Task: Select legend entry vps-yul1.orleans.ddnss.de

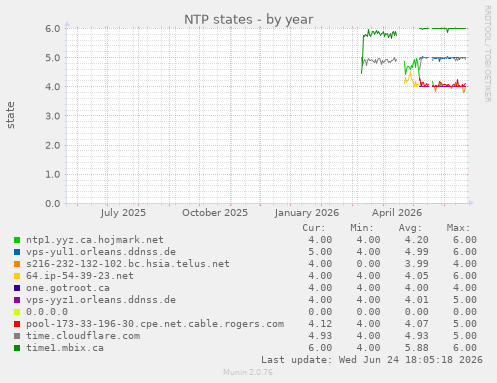Action: pyautogui.click(x=101, y=252)
